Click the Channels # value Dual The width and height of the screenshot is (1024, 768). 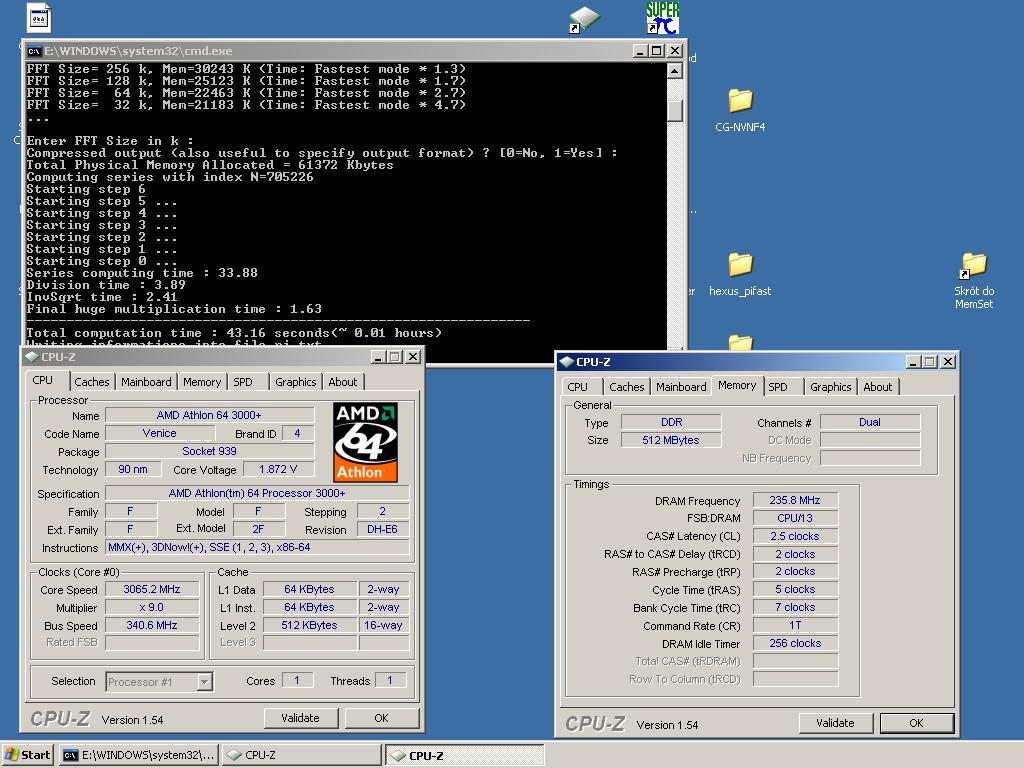(870, 422)
